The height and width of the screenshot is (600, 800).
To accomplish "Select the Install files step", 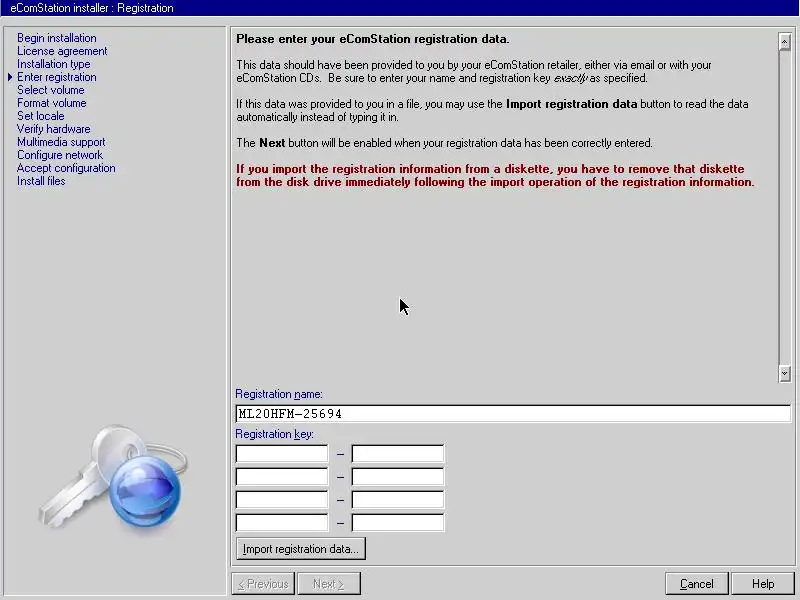I will point(41,181).
